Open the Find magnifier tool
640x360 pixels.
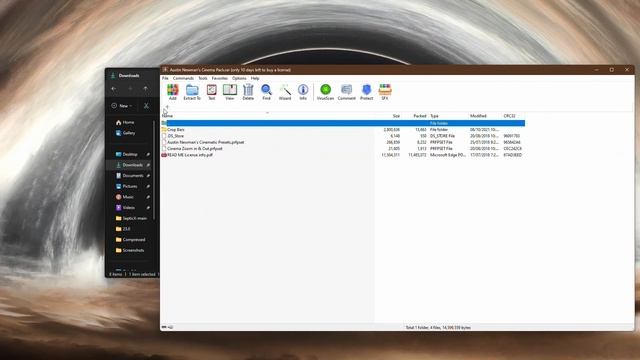click(x=267, y=92)
